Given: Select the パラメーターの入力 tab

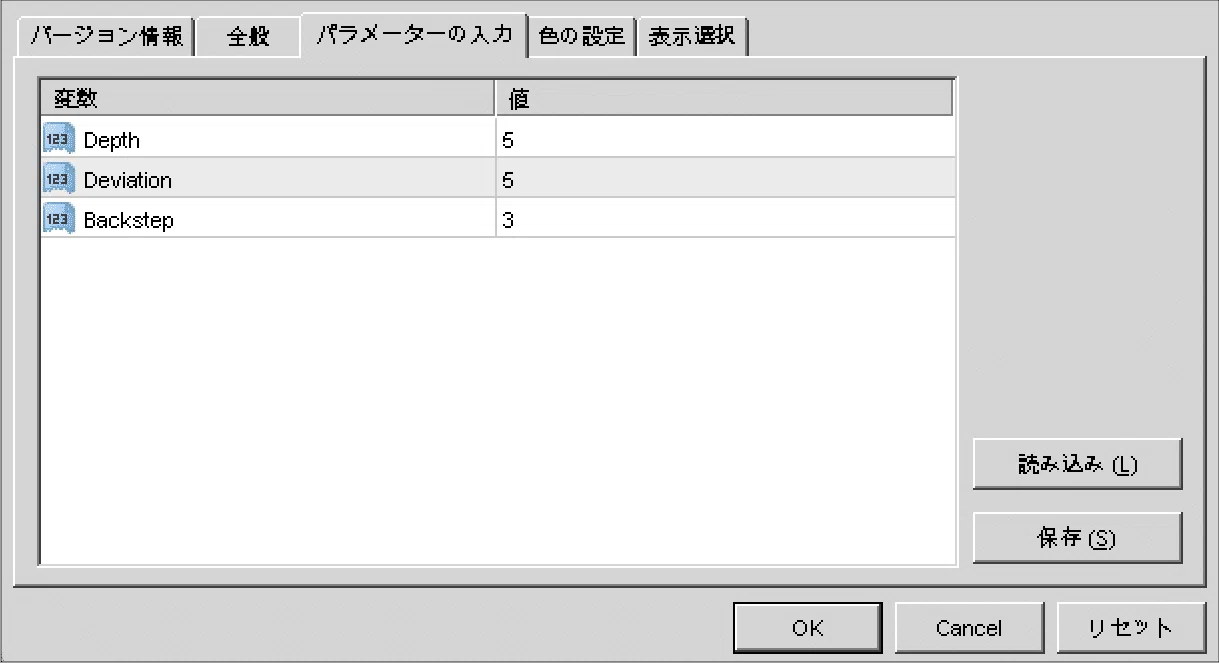Looking at the screenshot, I should pyautogui.click(x=414, y=36).
